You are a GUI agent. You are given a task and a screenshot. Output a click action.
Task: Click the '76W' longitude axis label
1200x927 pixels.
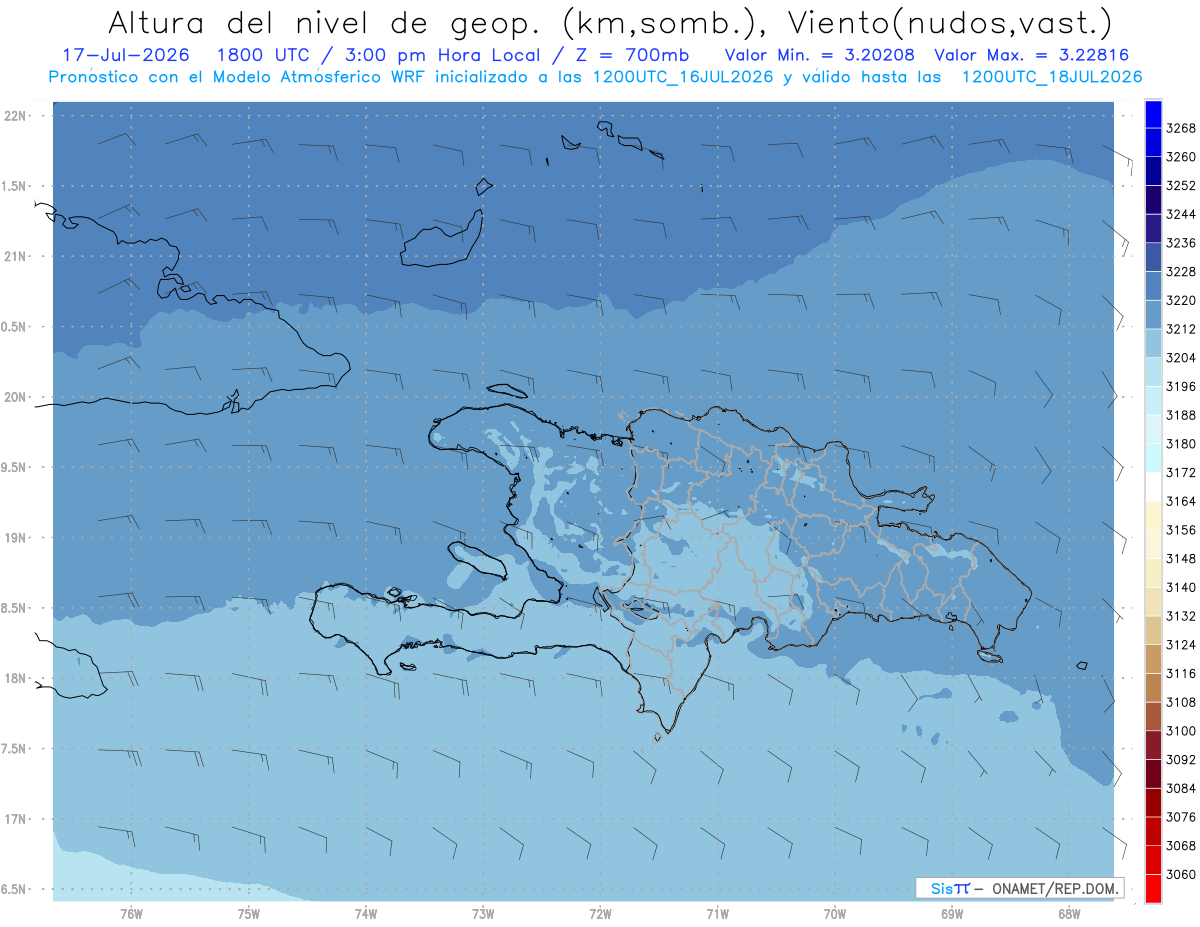click(131, 914)
